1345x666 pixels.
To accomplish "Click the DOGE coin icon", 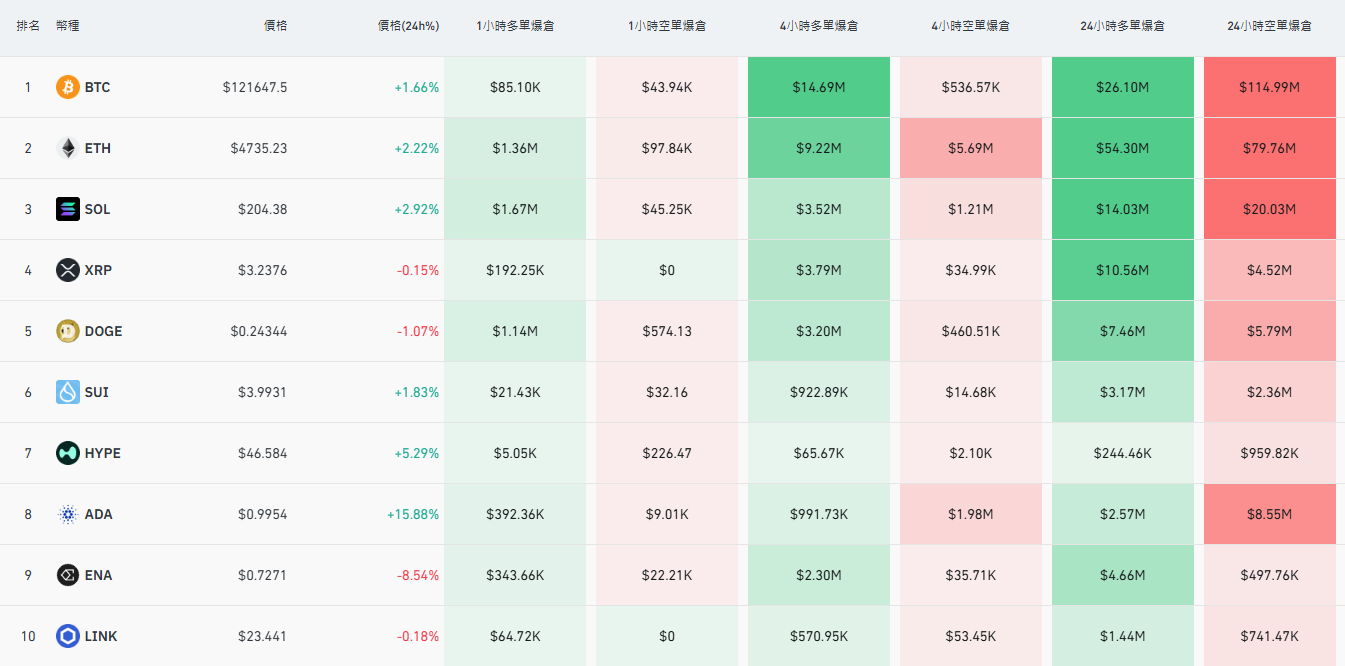I will click(x=68, y=331).
